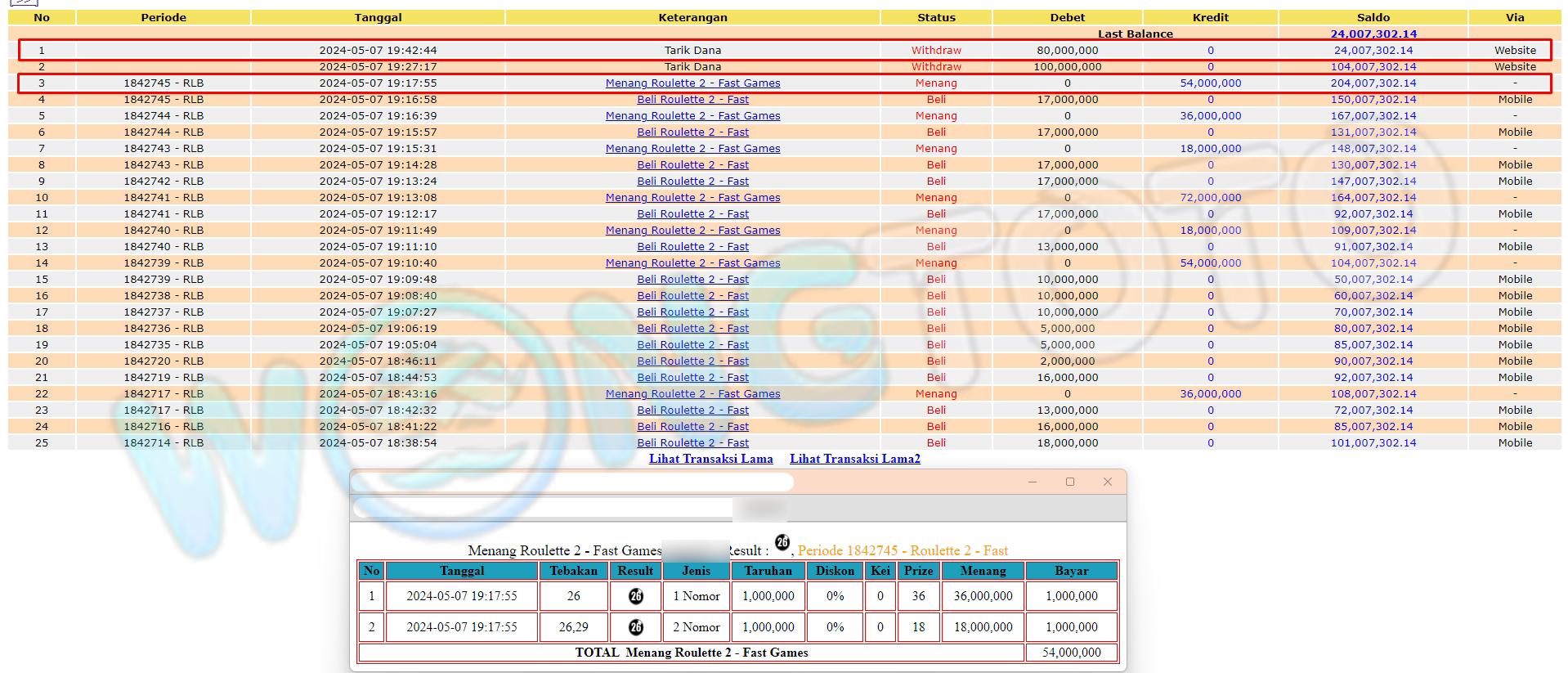Click the "Tanggal" column header in main table
Viewport: 1568px width, 673px height.
[378, 17]
